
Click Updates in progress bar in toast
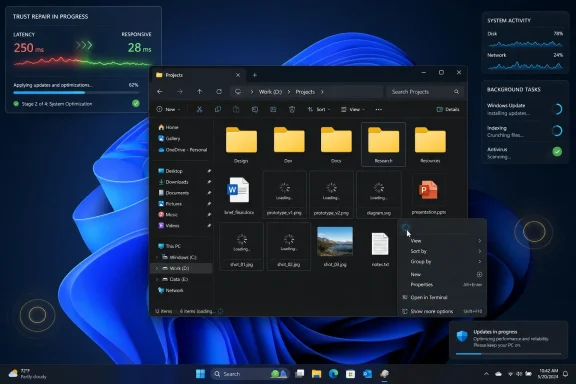point(508,354)
